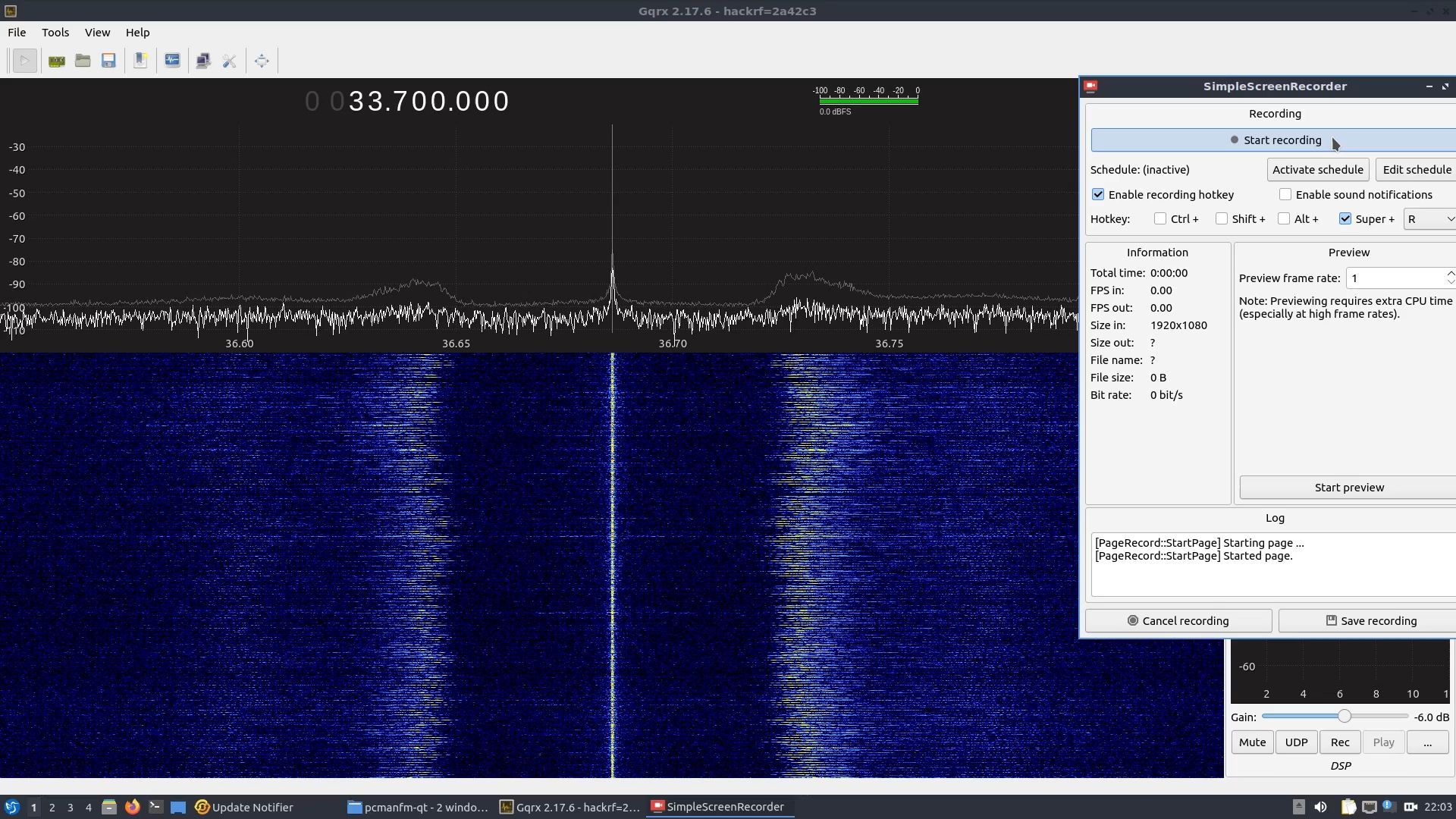Click the remote control computers icon
The height and width of the screenshot is (819, 1456).
click(202, 61)
